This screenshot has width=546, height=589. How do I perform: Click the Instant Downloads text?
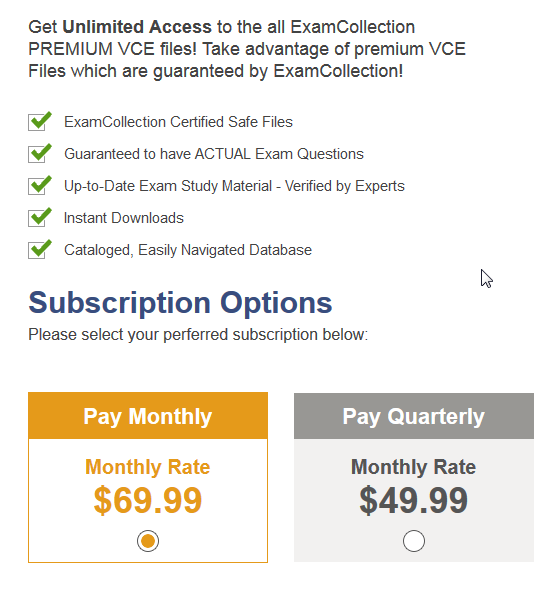click(x=124, y=218)
